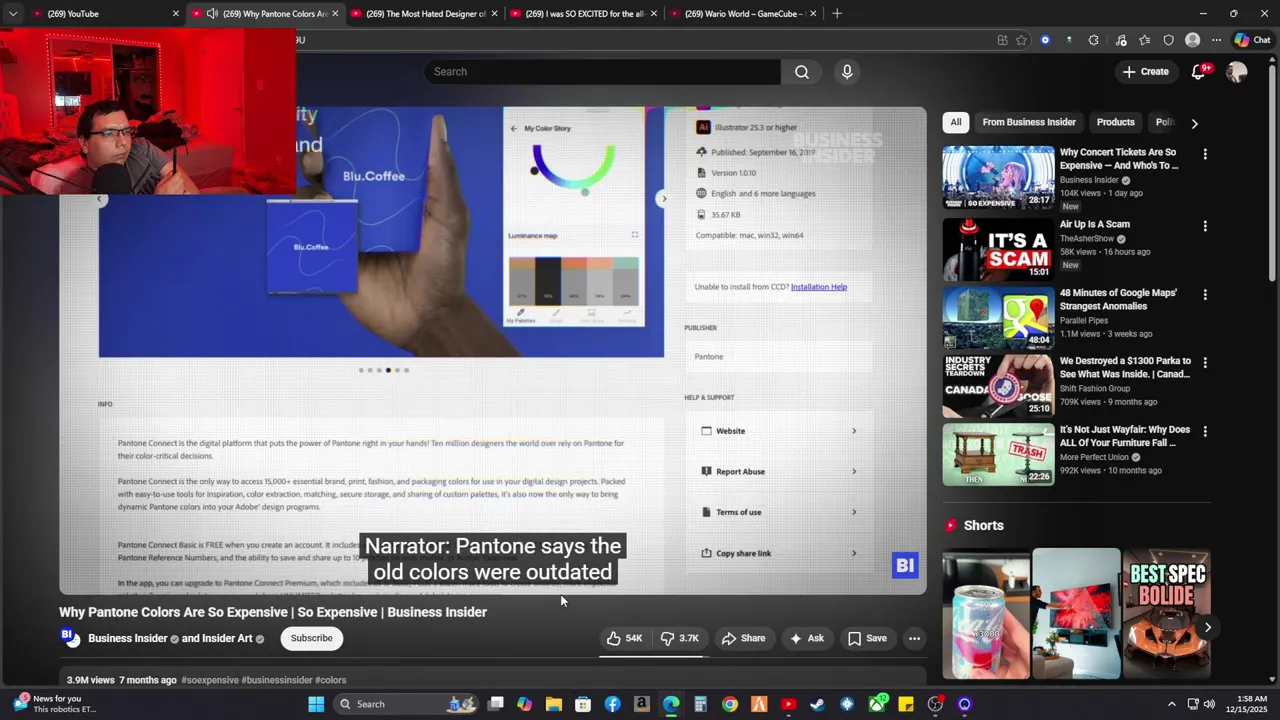The image size is (1280, 720).
Task: Open a new browser tab
Action: [837, 14]
